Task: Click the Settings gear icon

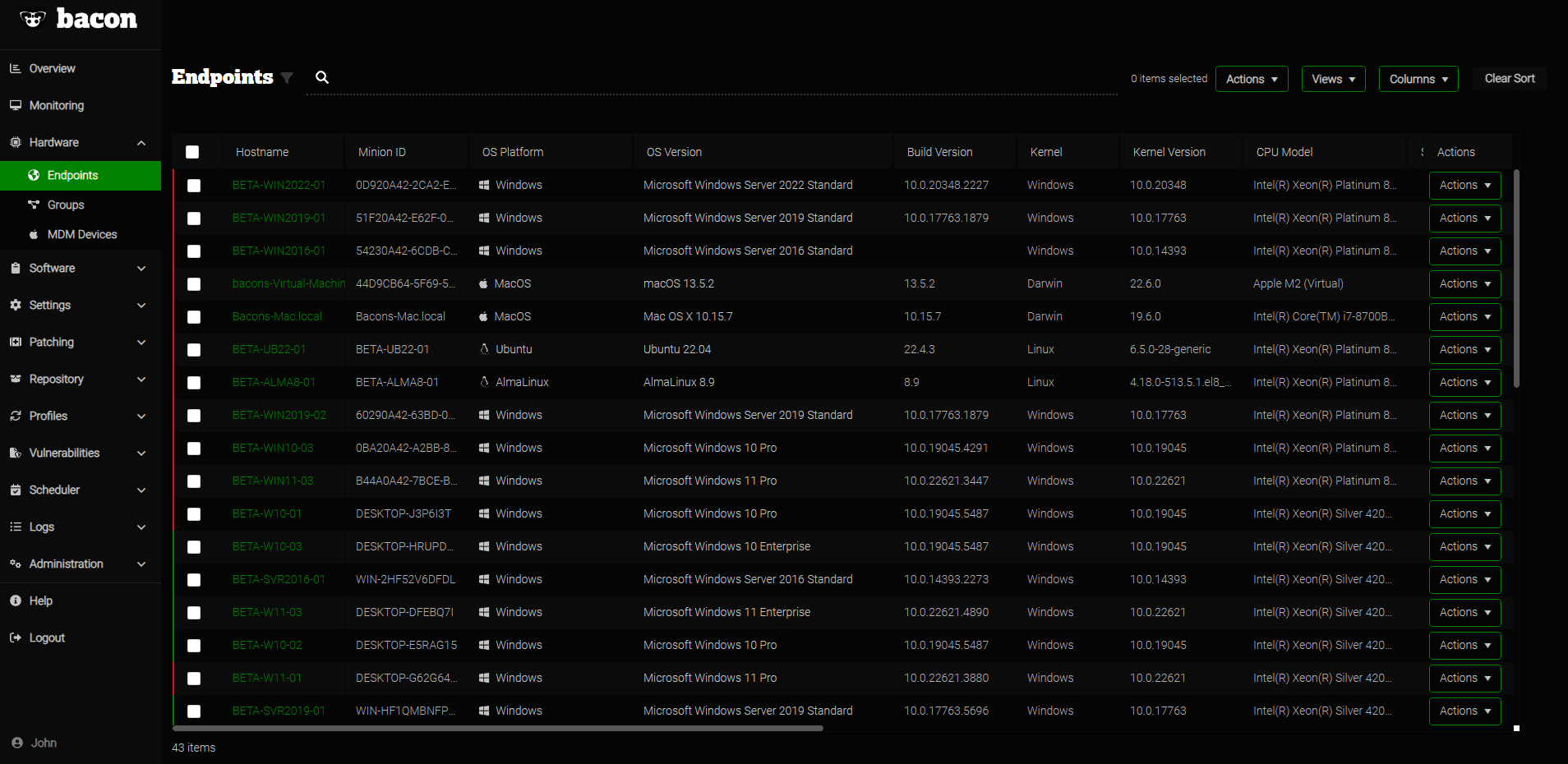Action: point(16,305)
